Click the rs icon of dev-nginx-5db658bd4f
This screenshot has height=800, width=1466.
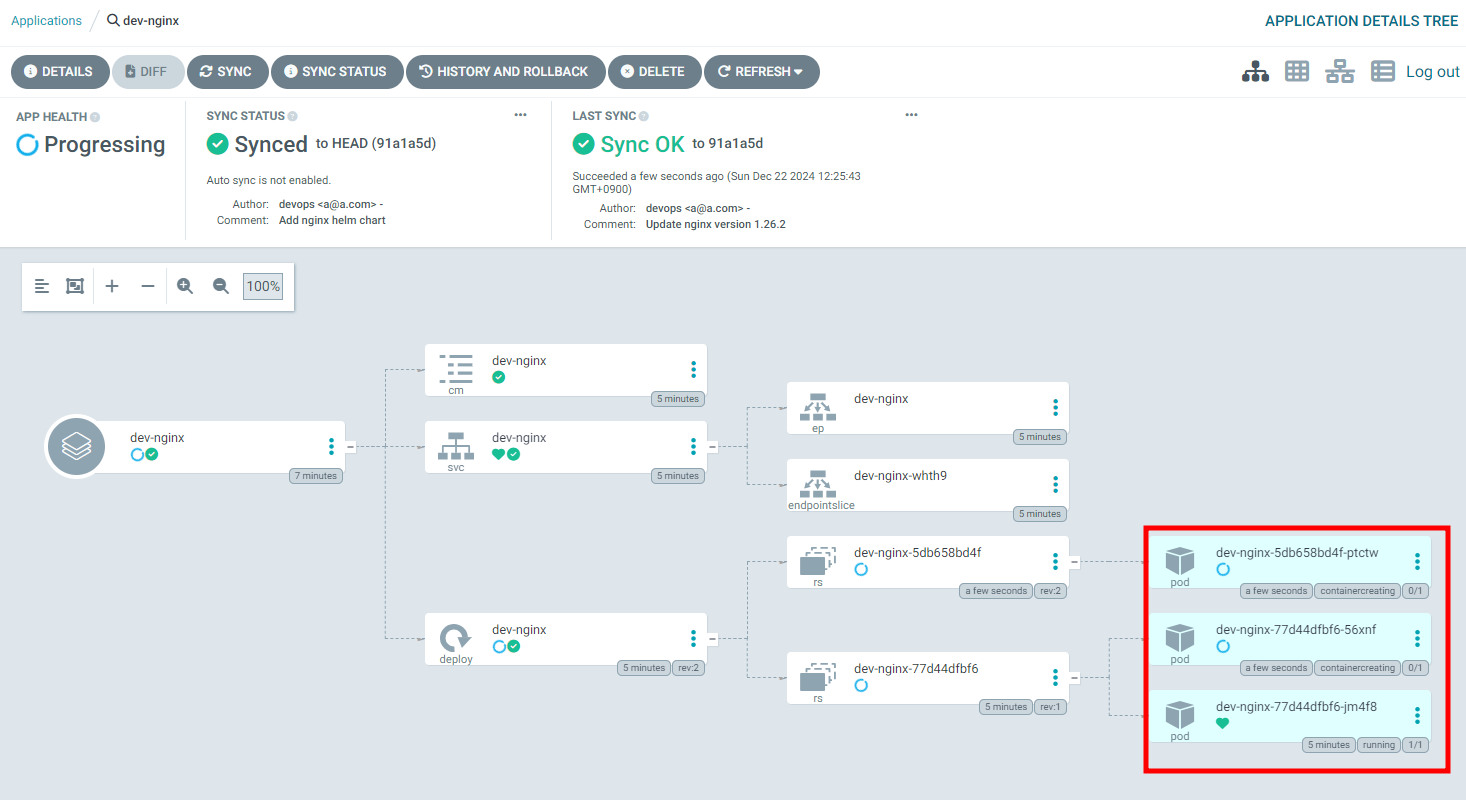pyautogui.click(x=818, y=561)
